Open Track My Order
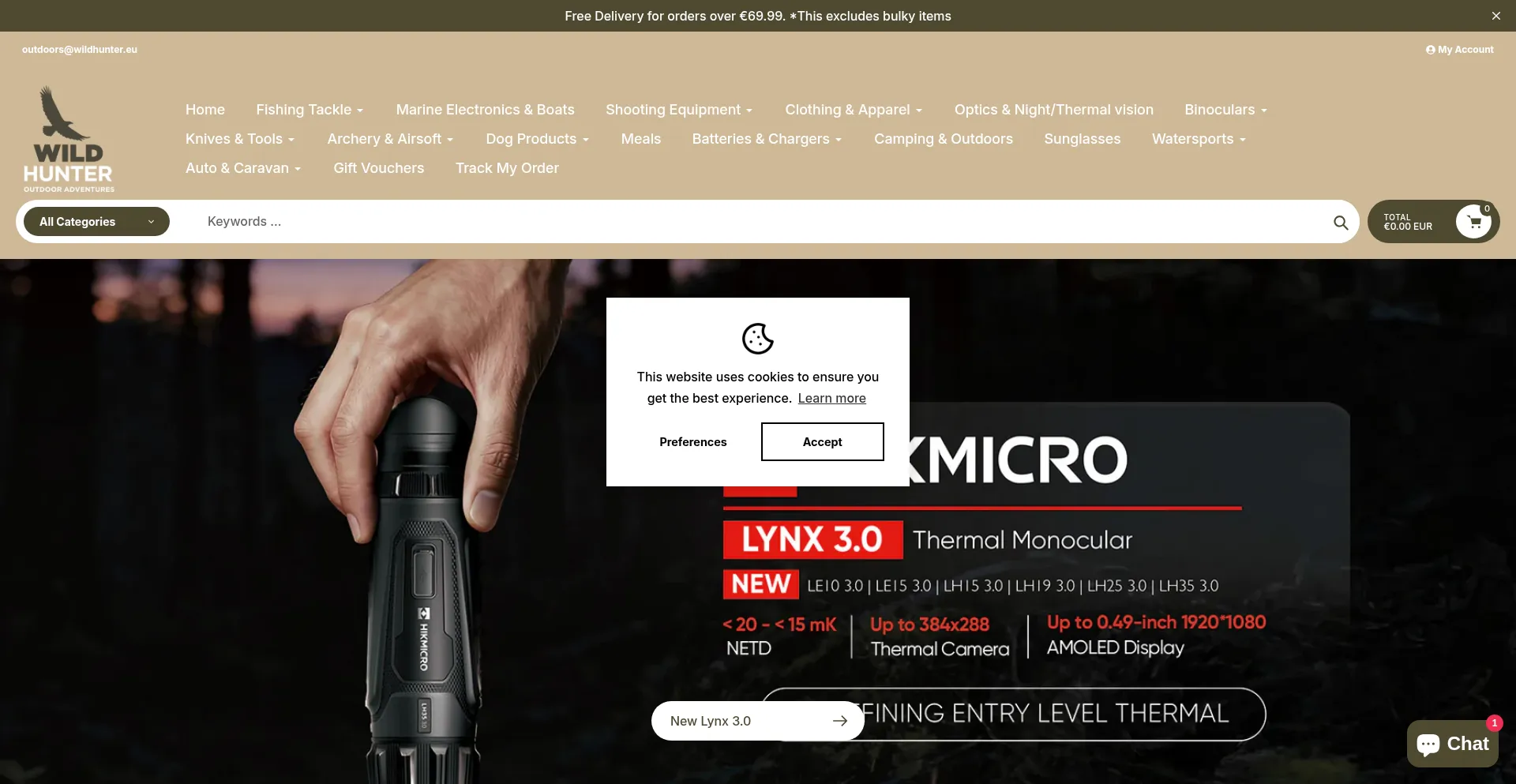Viewport: 1516px width, 784px height. click(x=507, y=168)
